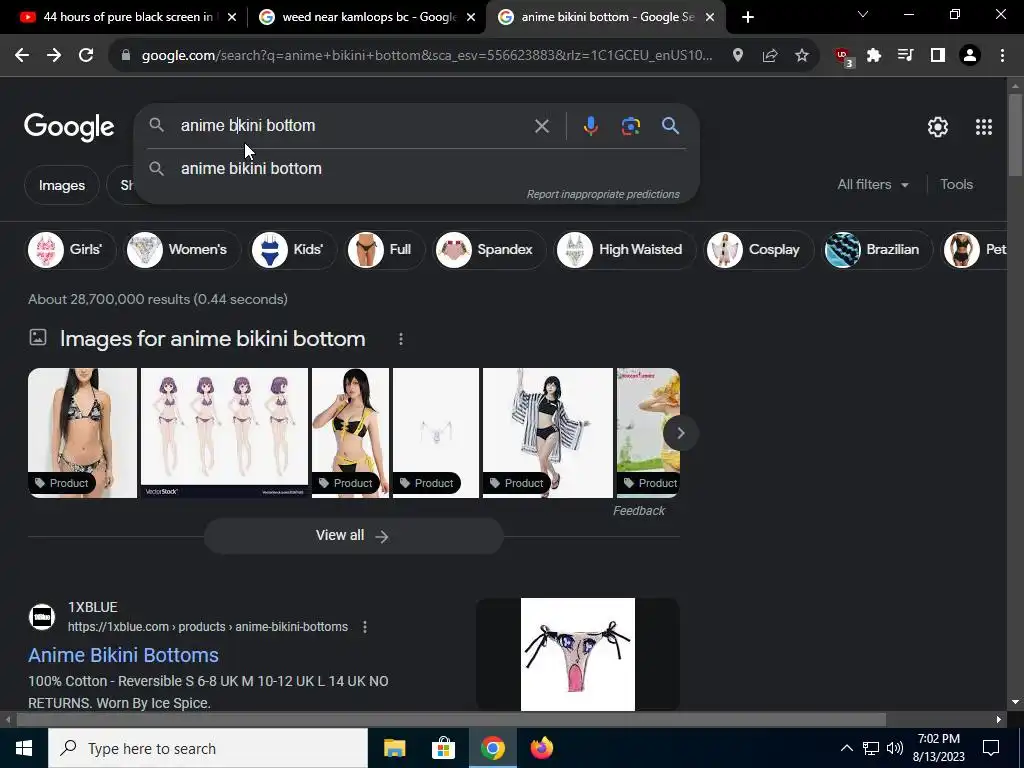Screen dimensions: 1024x768
Task: Search by image with Google Lens
Action: coord(630,126)
